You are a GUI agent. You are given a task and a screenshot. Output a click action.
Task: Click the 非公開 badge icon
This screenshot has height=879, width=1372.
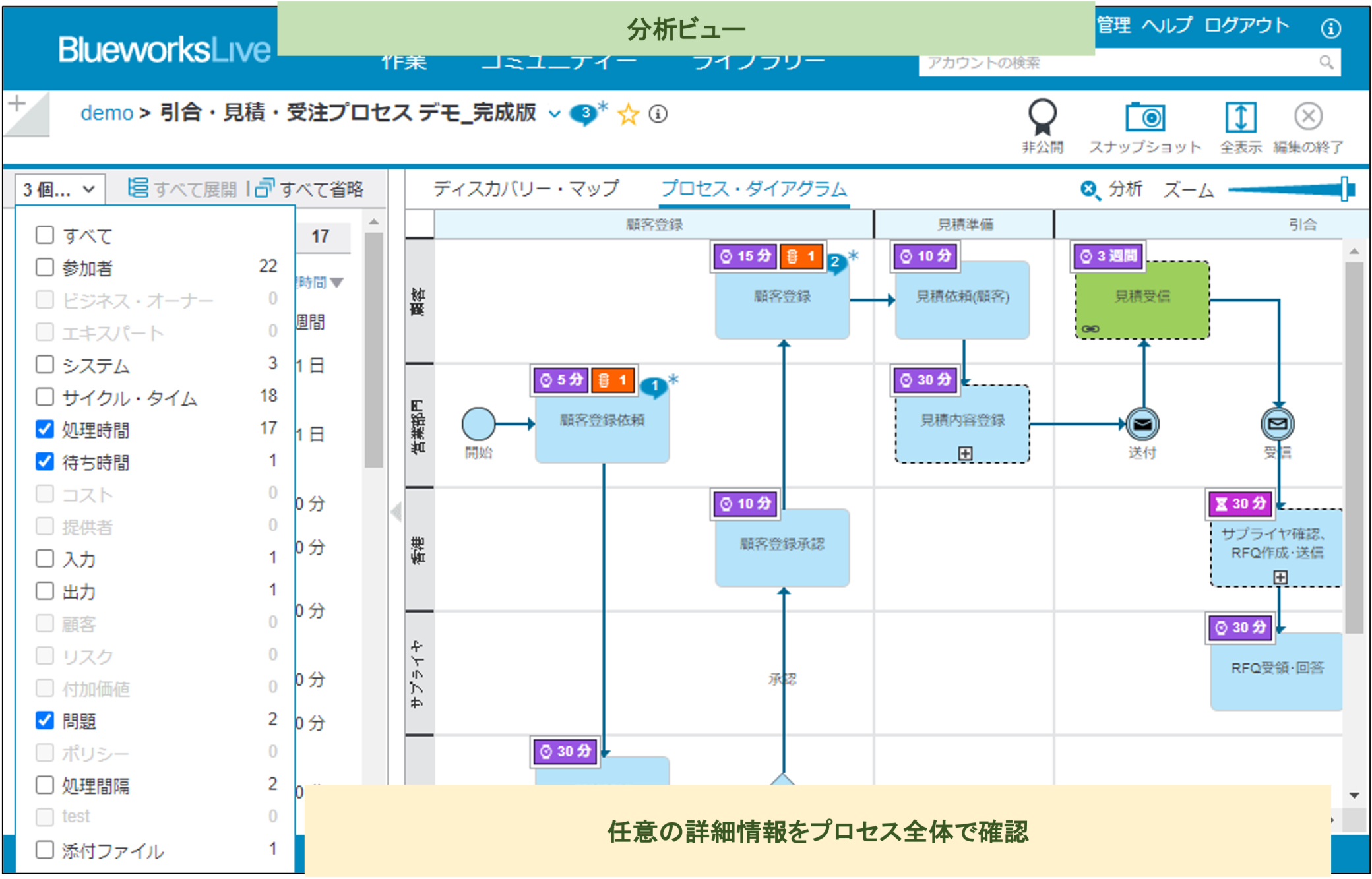tap(1042, 117)
